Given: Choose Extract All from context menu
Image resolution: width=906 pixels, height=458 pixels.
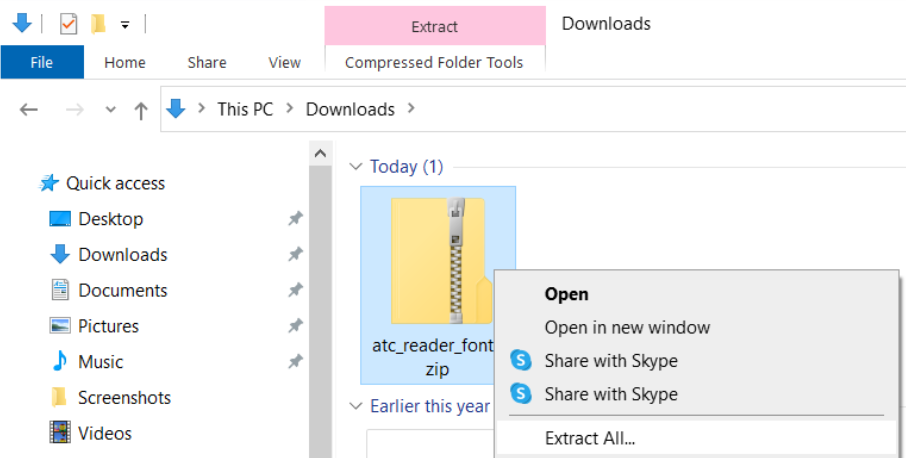Looking at the screenshot, I should click(590, 438).
